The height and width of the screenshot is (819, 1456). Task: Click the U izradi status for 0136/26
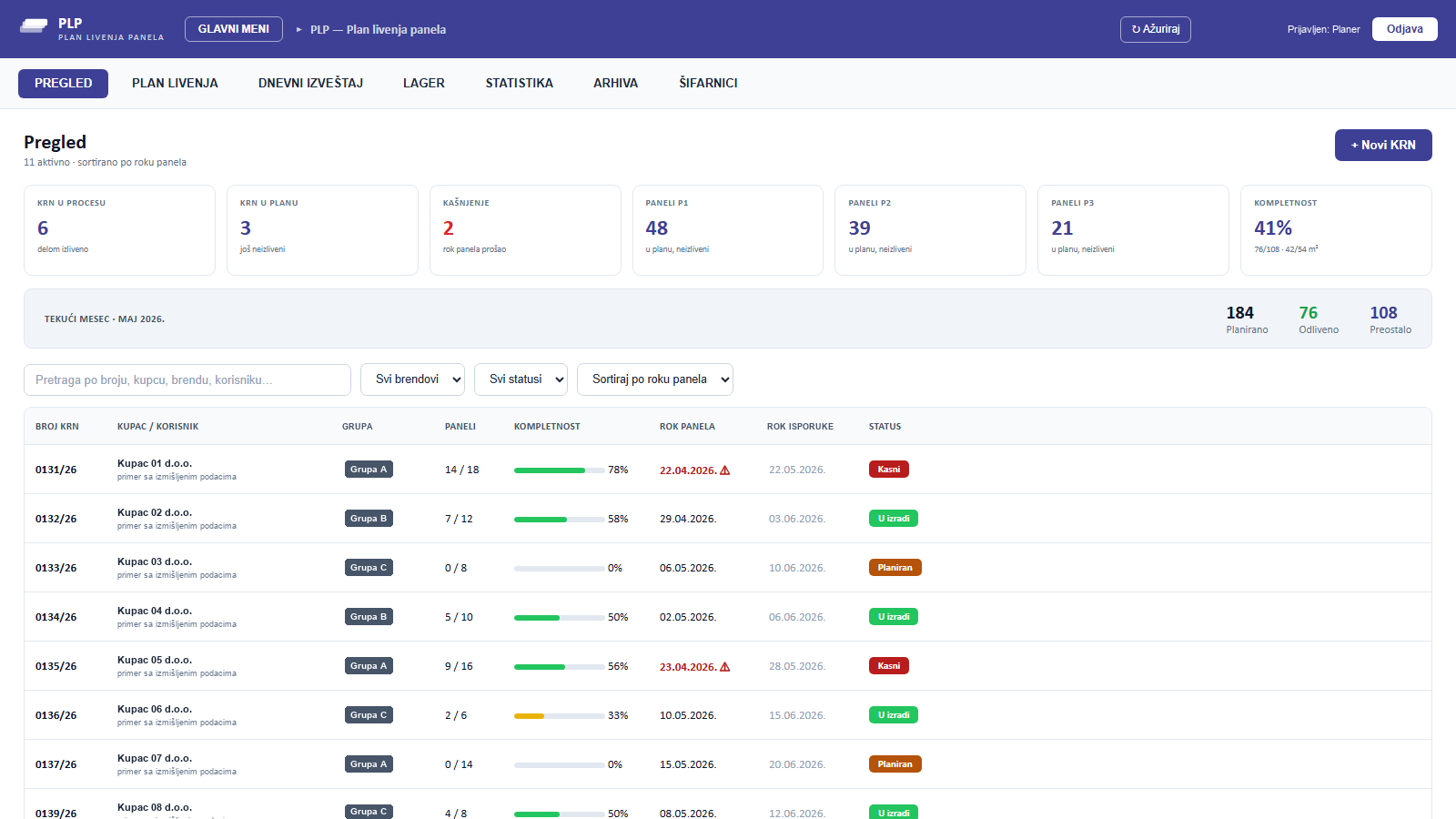(x=894, y=715)
